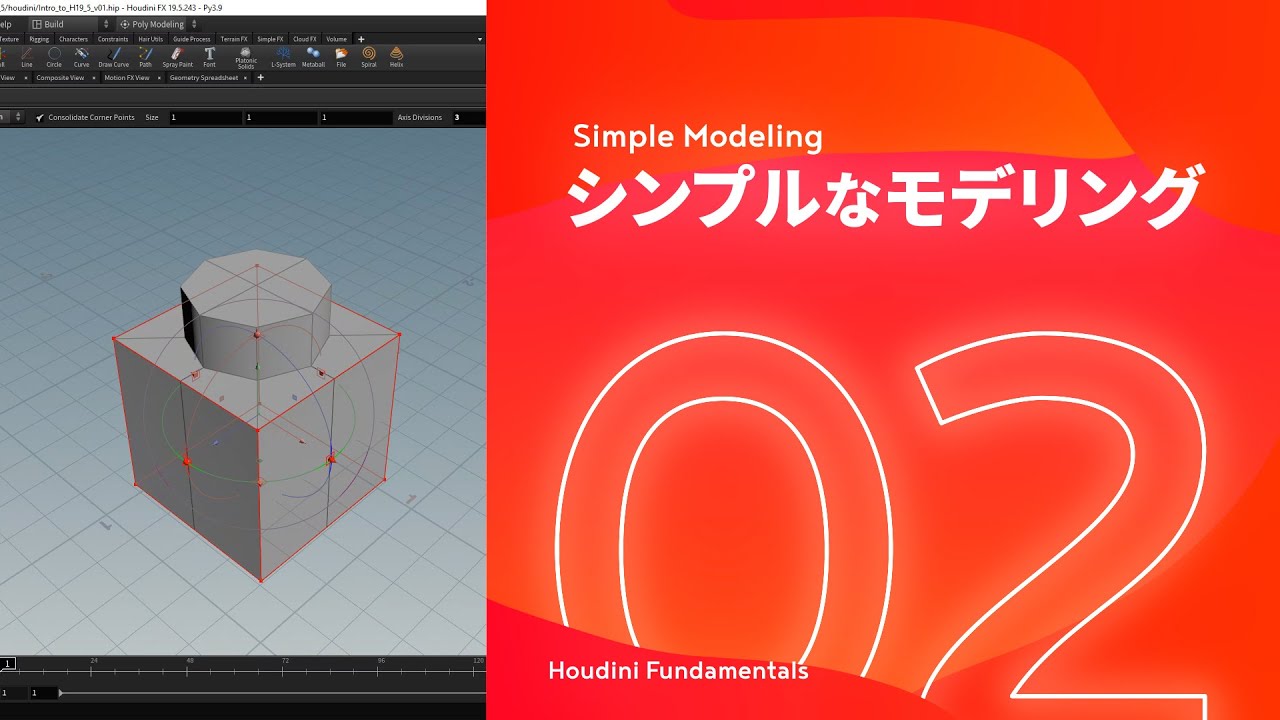
Task: Click the range slider start handle
Action: [x=60, y=692]
